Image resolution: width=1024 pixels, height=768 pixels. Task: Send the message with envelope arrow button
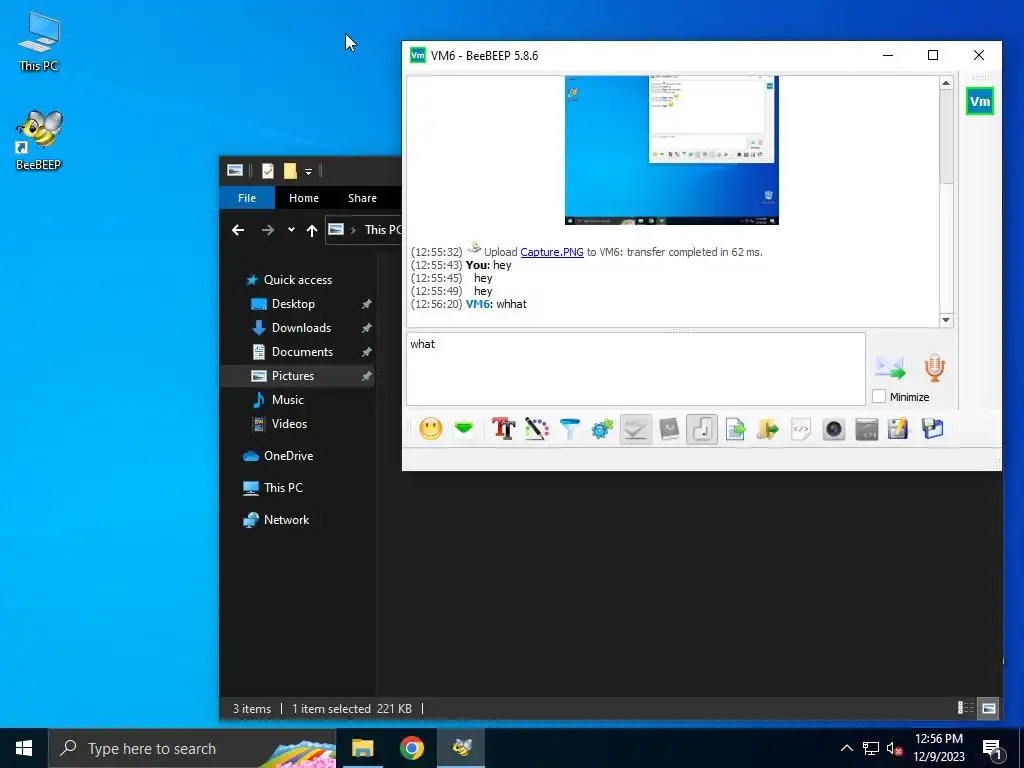[x=891, y=368]
